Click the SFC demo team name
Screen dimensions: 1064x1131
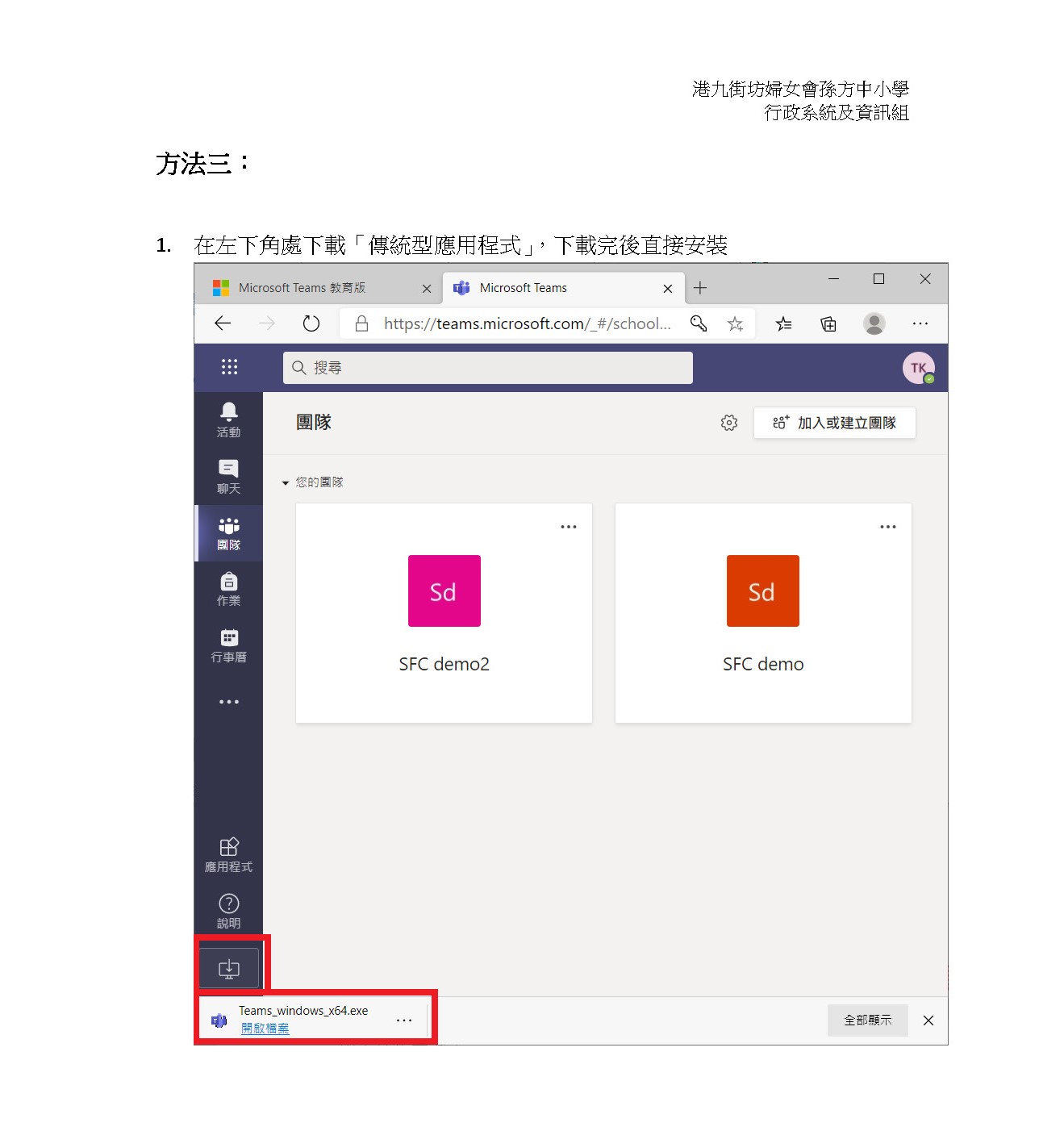(763, 664)
